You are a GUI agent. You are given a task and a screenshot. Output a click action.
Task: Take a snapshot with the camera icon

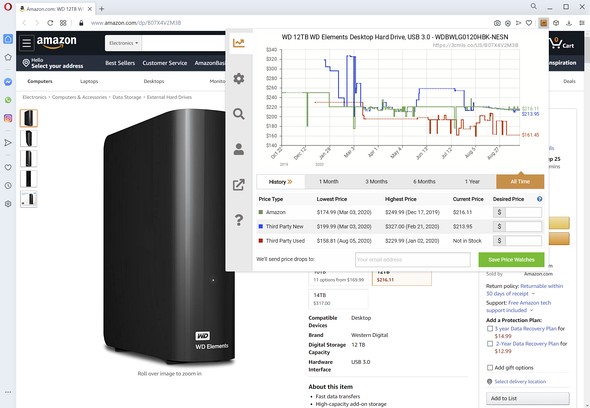tap(497, 23)
